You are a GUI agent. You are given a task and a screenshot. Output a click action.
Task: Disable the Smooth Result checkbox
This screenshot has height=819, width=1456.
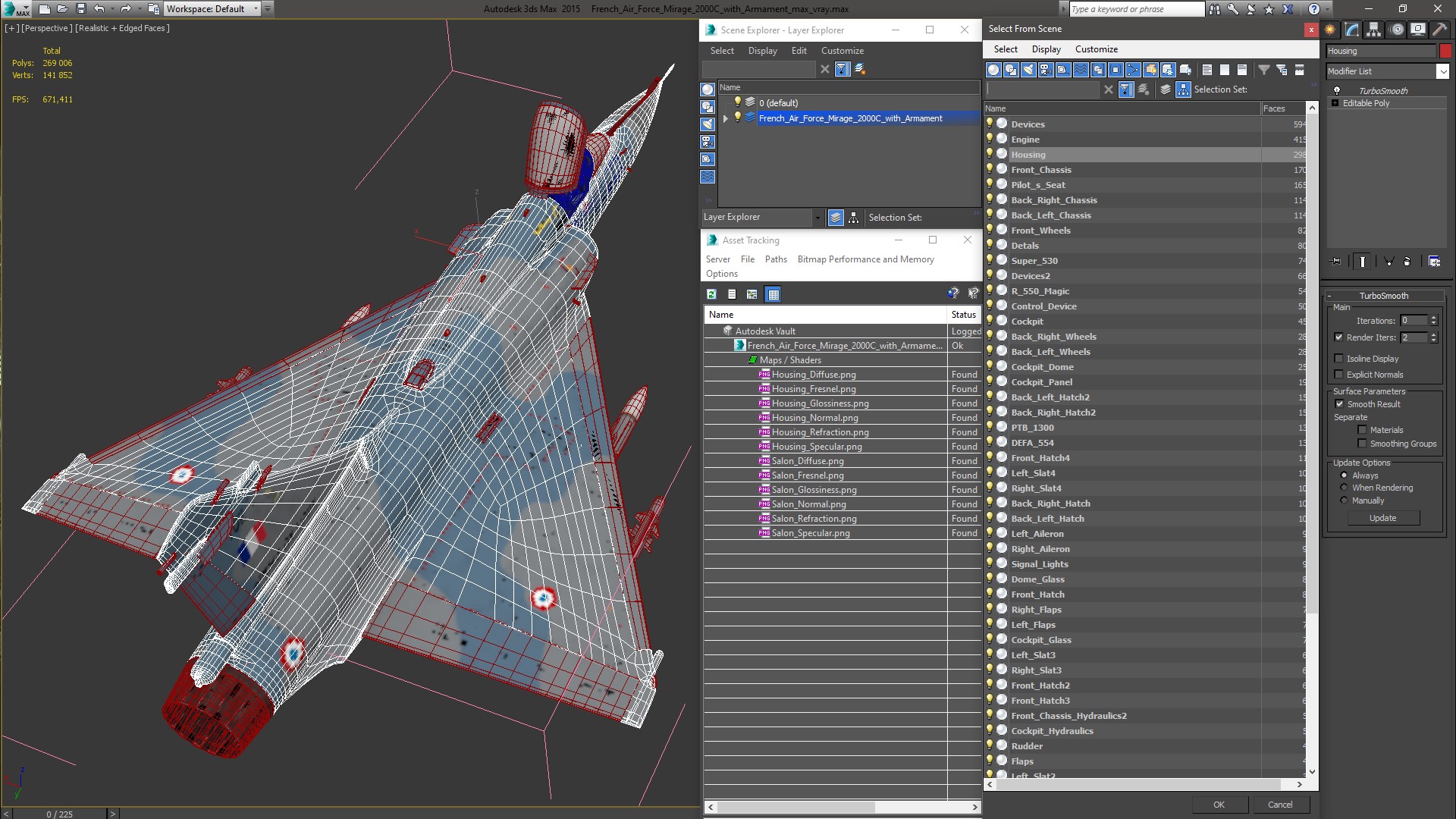click(1339, 404)
